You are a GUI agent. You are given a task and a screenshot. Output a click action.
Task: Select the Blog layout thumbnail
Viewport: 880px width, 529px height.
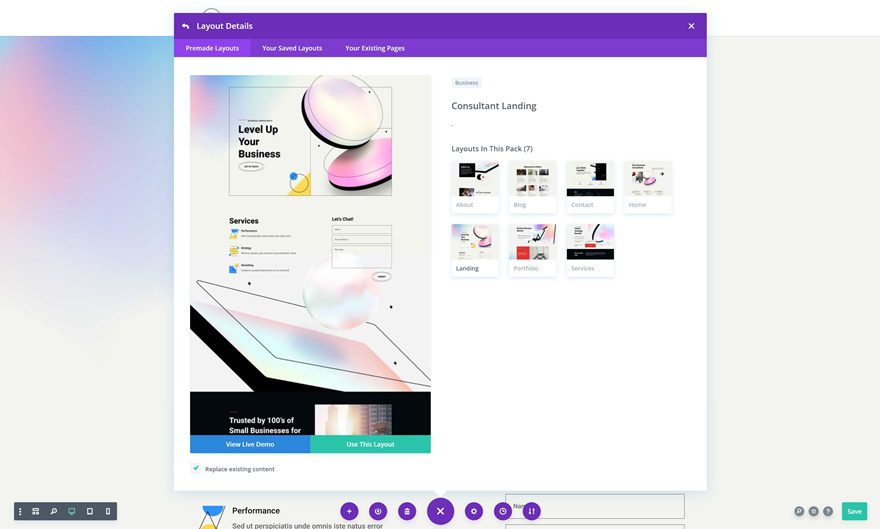point(532,187)
